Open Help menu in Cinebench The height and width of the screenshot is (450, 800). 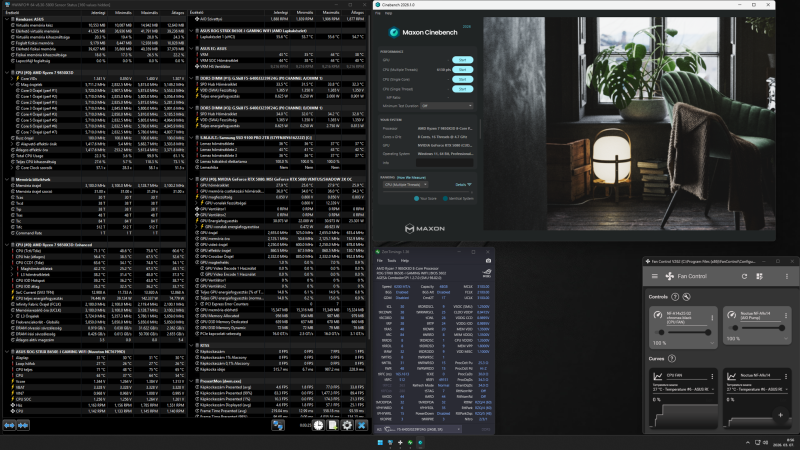pos(389,13)
